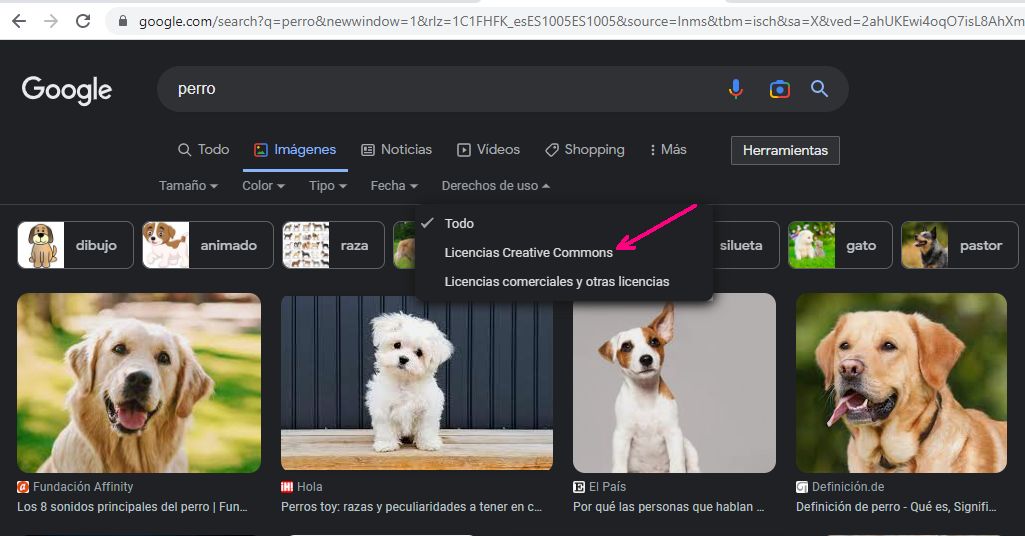Click the Herramientas button
Image resolution: width=1025 pixels, height=536 pixels.
tap(785, 150)
